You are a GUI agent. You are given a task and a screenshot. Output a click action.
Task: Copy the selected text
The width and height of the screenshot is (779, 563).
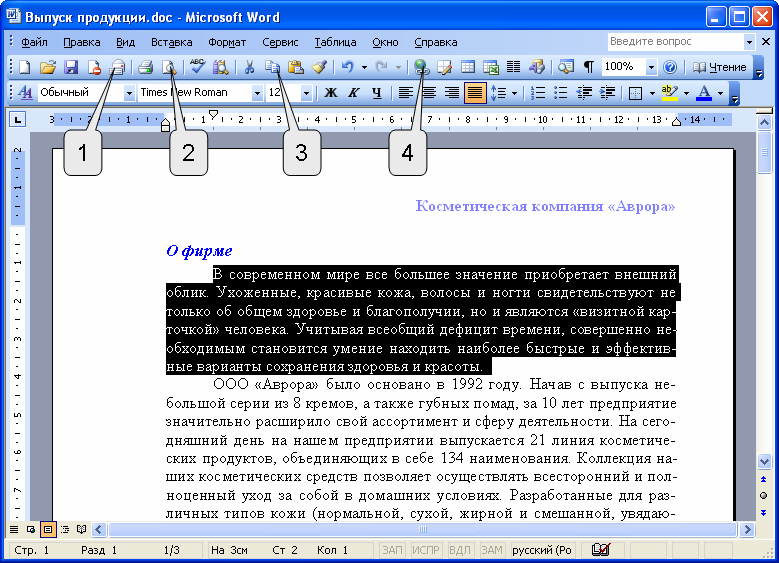(272, 67)
